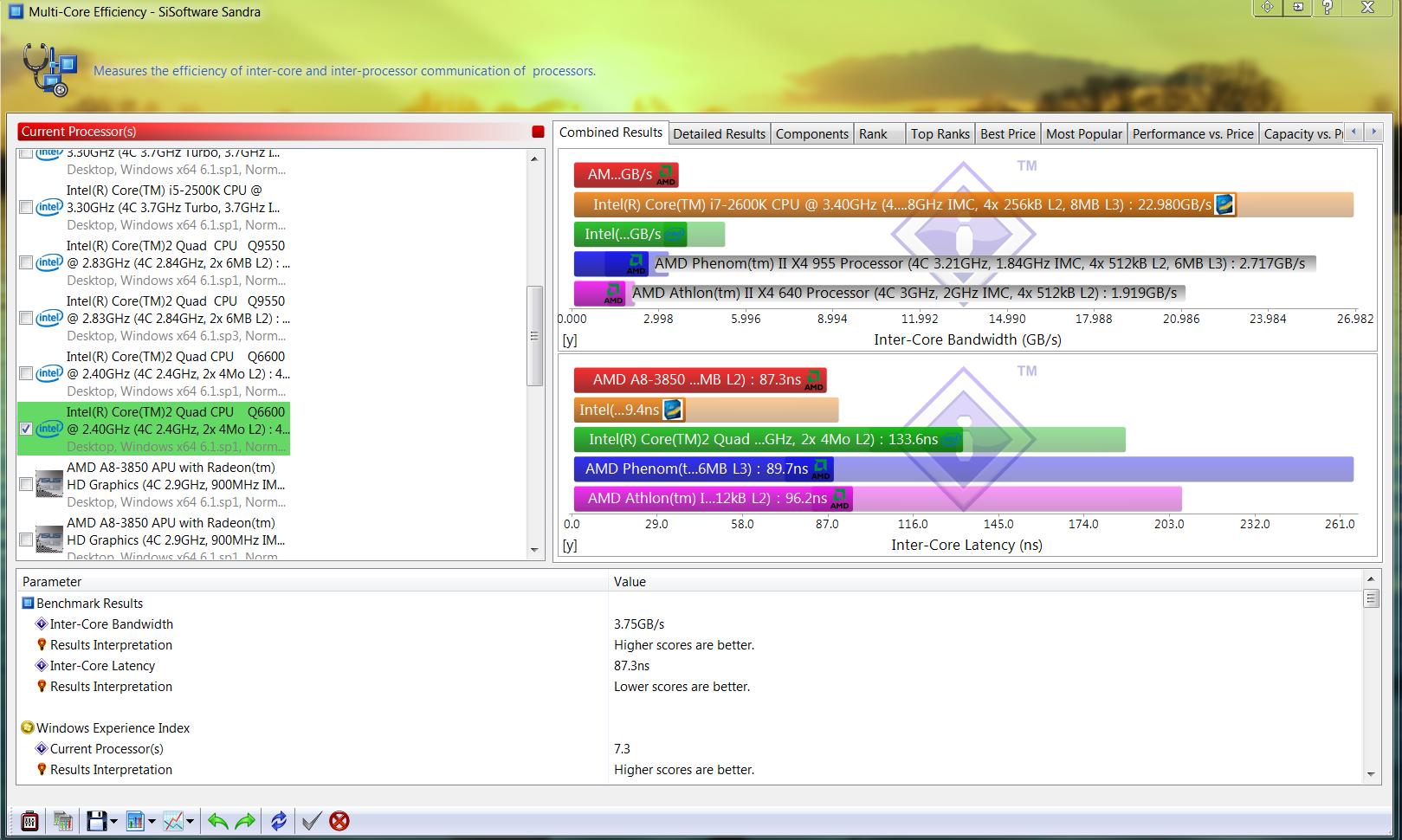Click the blue refresh results icon
1402x840 pixels.
(x=279, y=821)
